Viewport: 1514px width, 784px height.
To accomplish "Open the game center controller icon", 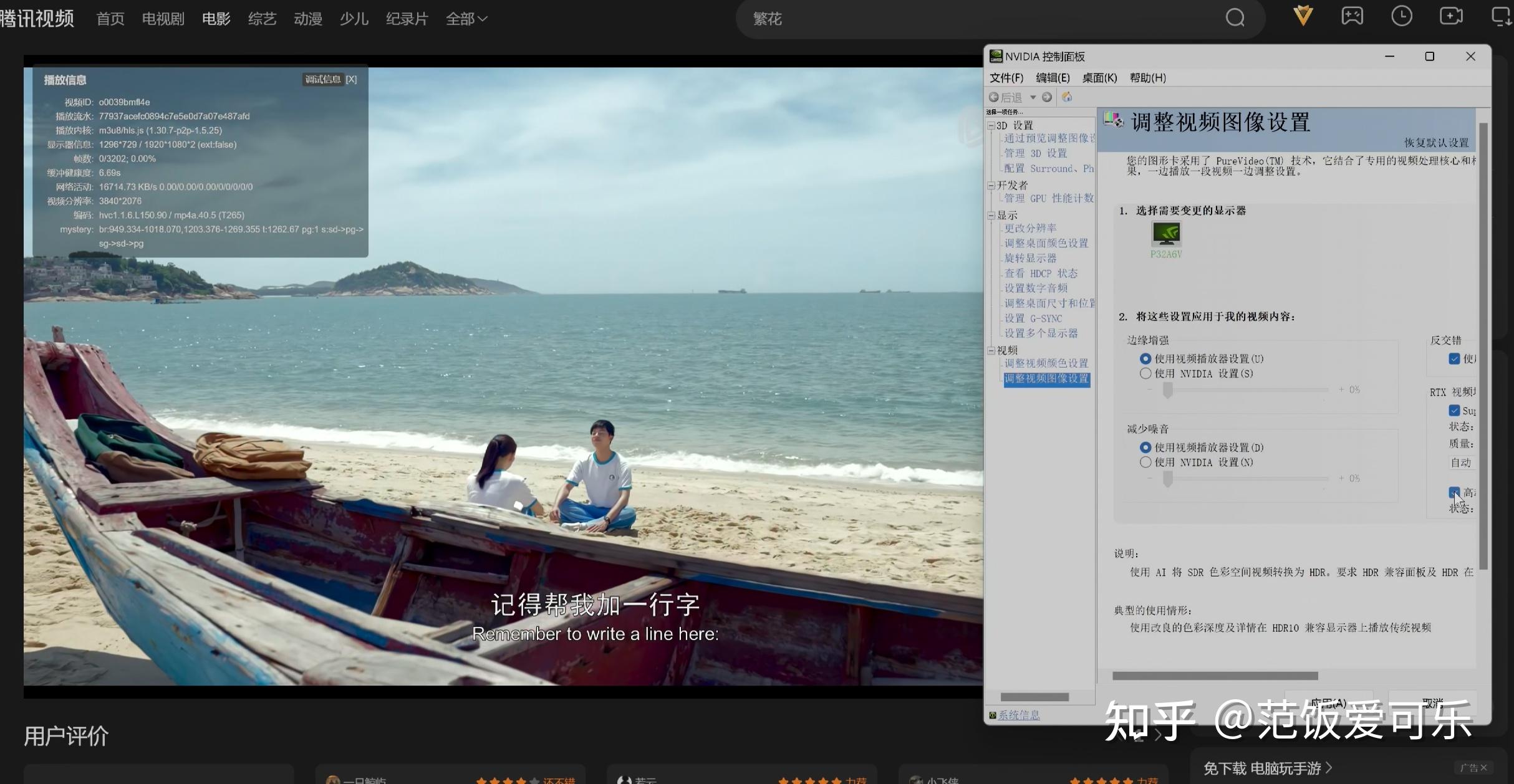I will coord(1352,16).
